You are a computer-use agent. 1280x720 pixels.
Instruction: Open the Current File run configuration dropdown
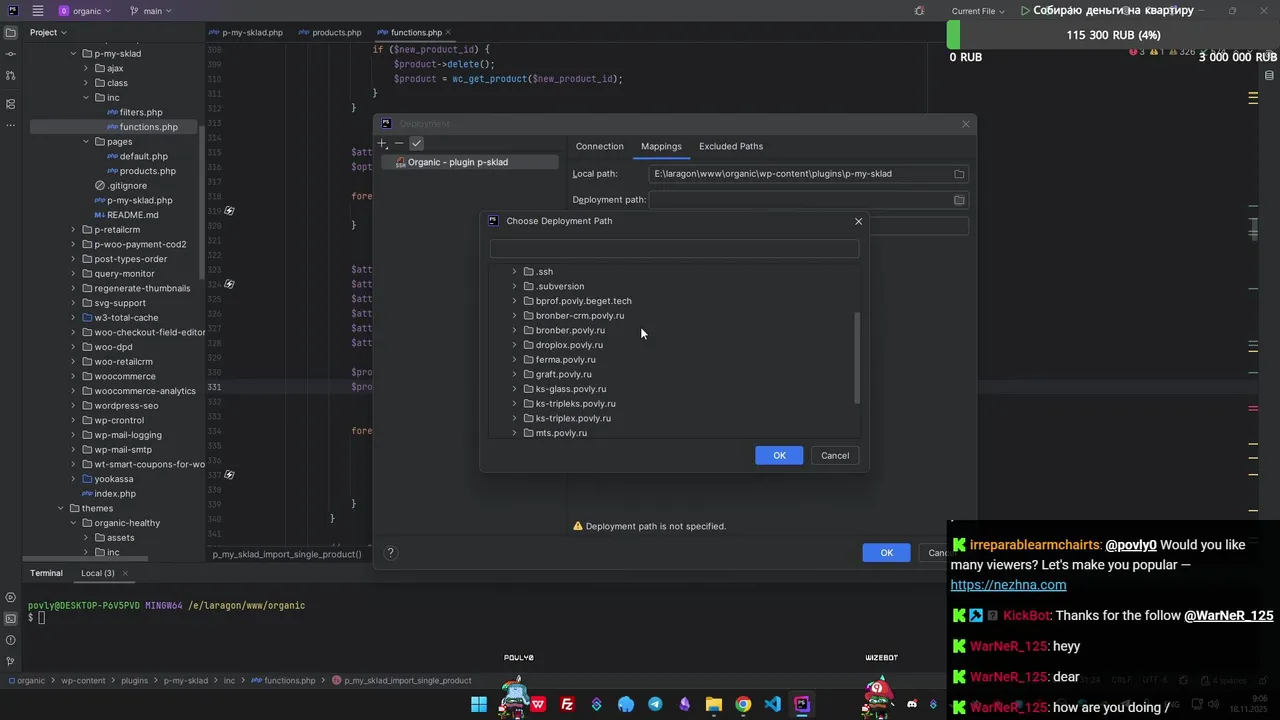pos(978,11)
